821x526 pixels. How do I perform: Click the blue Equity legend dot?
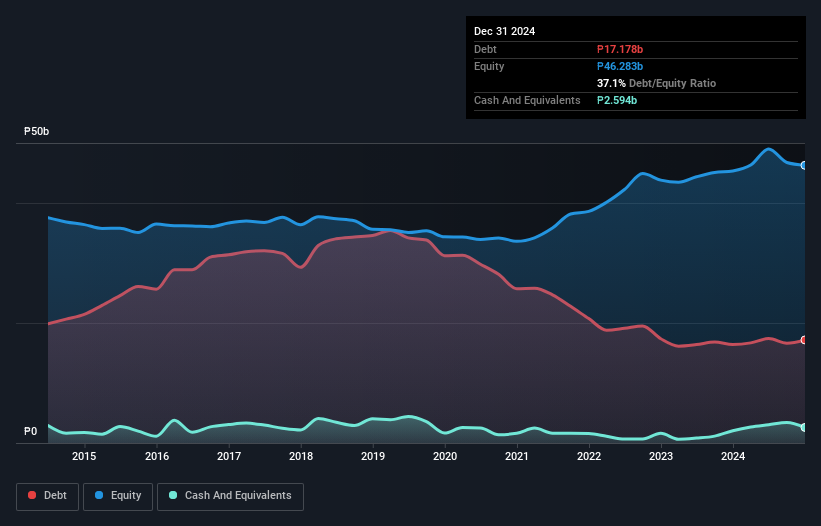(99, 495)
